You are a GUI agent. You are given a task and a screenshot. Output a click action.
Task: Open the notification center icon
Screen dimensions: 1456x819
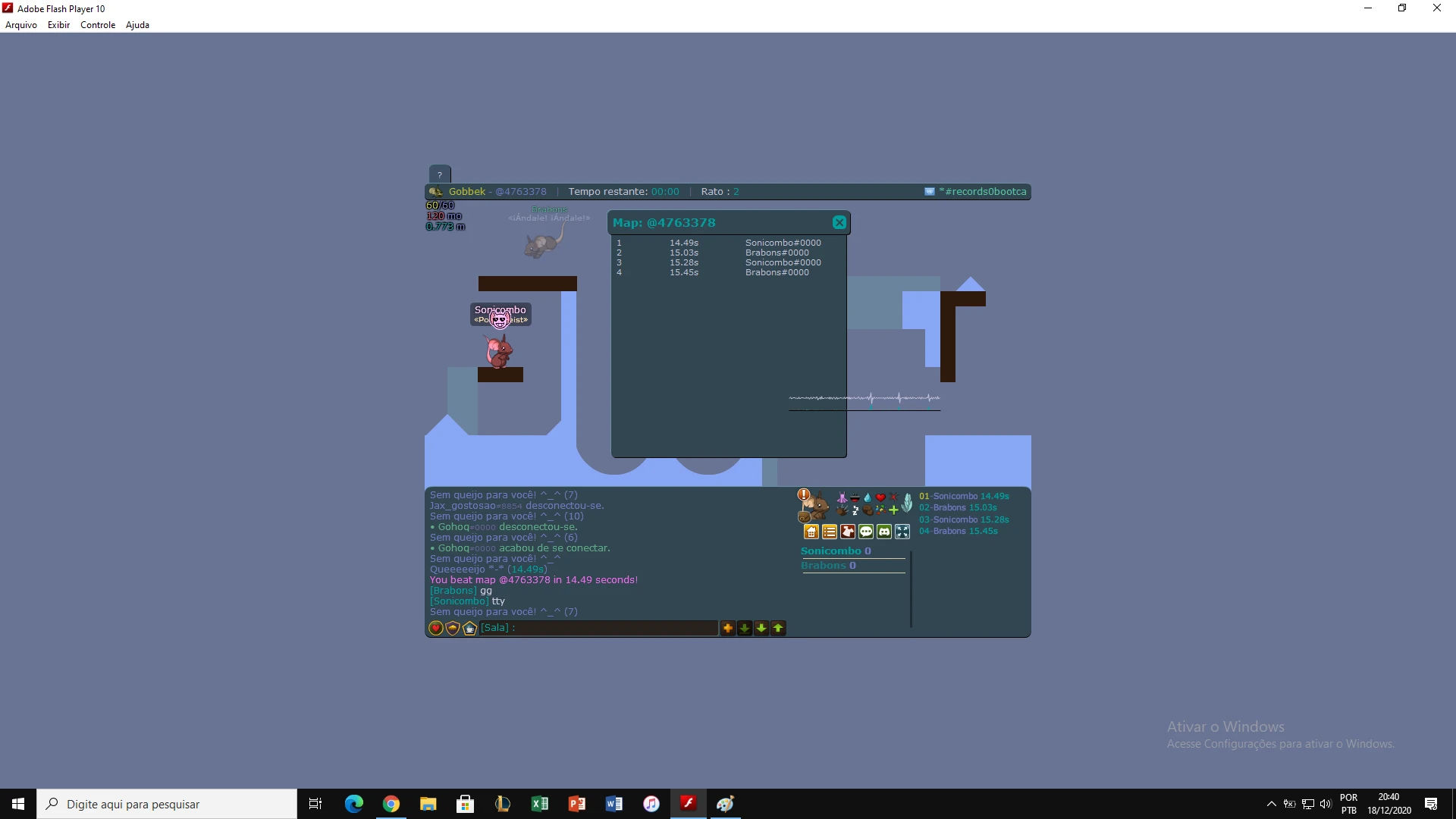(1431, 804)
